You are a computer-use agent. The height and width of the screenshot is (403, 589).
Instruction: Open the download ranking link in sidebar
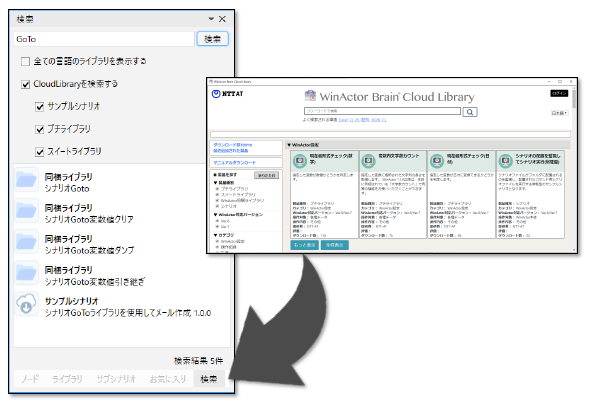pyautogui.click(x=233, y=145)
